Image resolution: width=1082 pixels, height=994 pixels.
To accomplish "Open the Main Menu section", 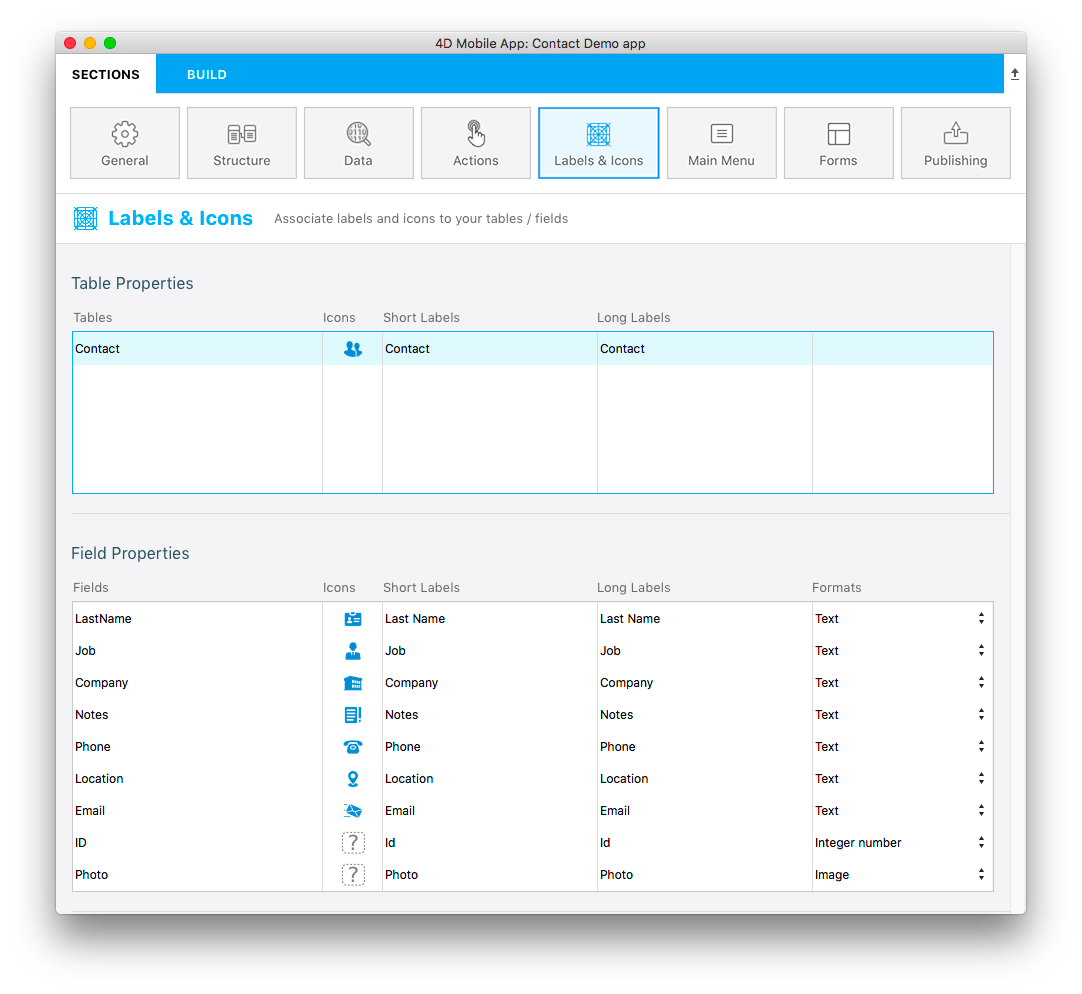I will pos(721,143).
